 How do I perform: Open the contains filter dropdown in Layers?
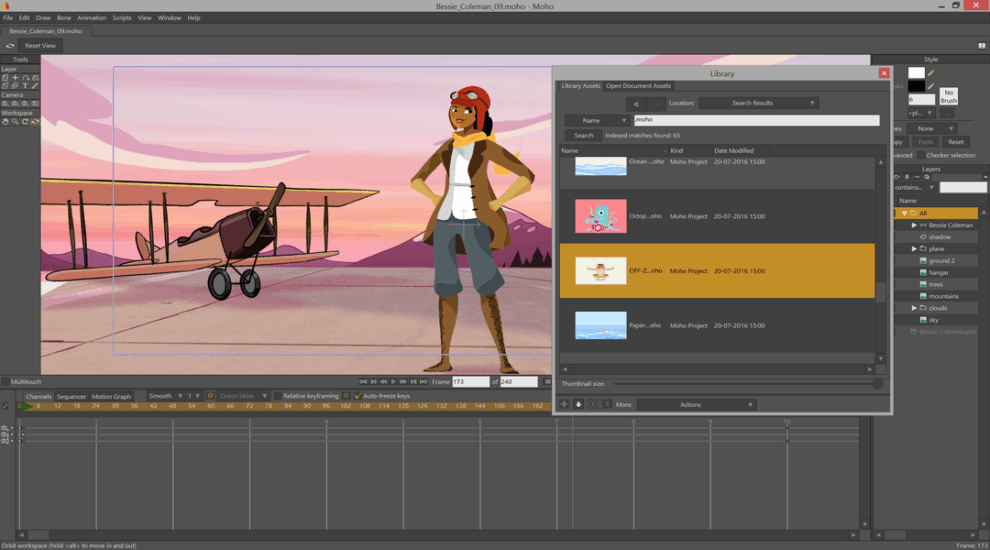pyautogui.click(x=914, y=188)
